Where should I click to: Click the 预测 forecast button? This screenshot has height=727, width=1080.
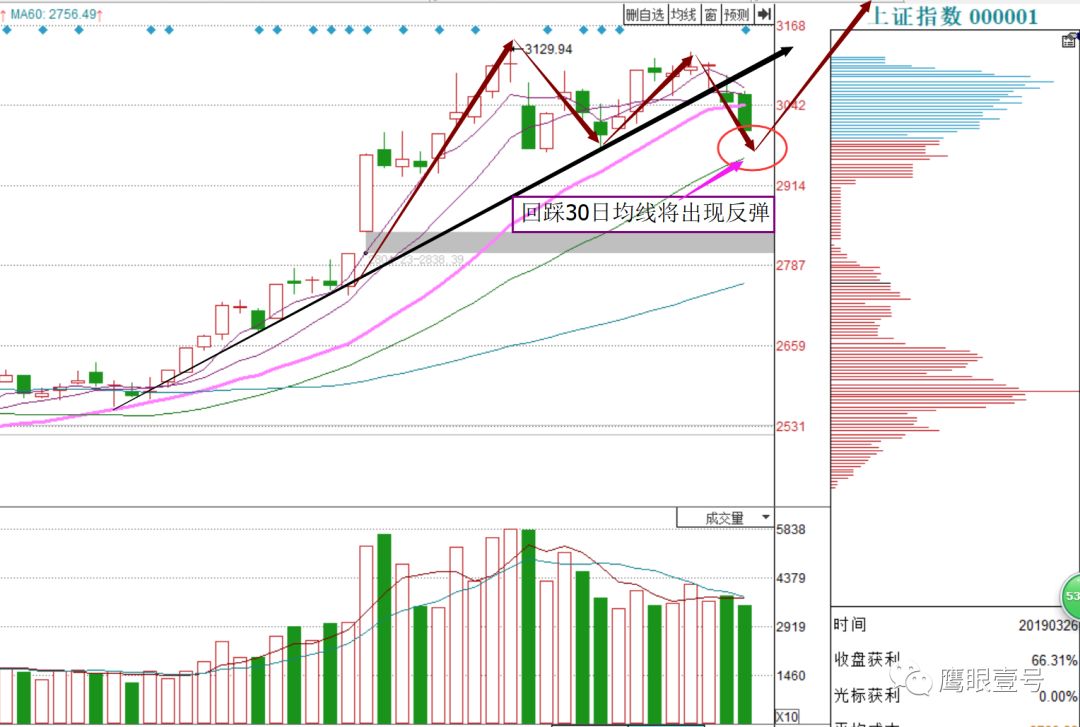(x=737, y=14)
